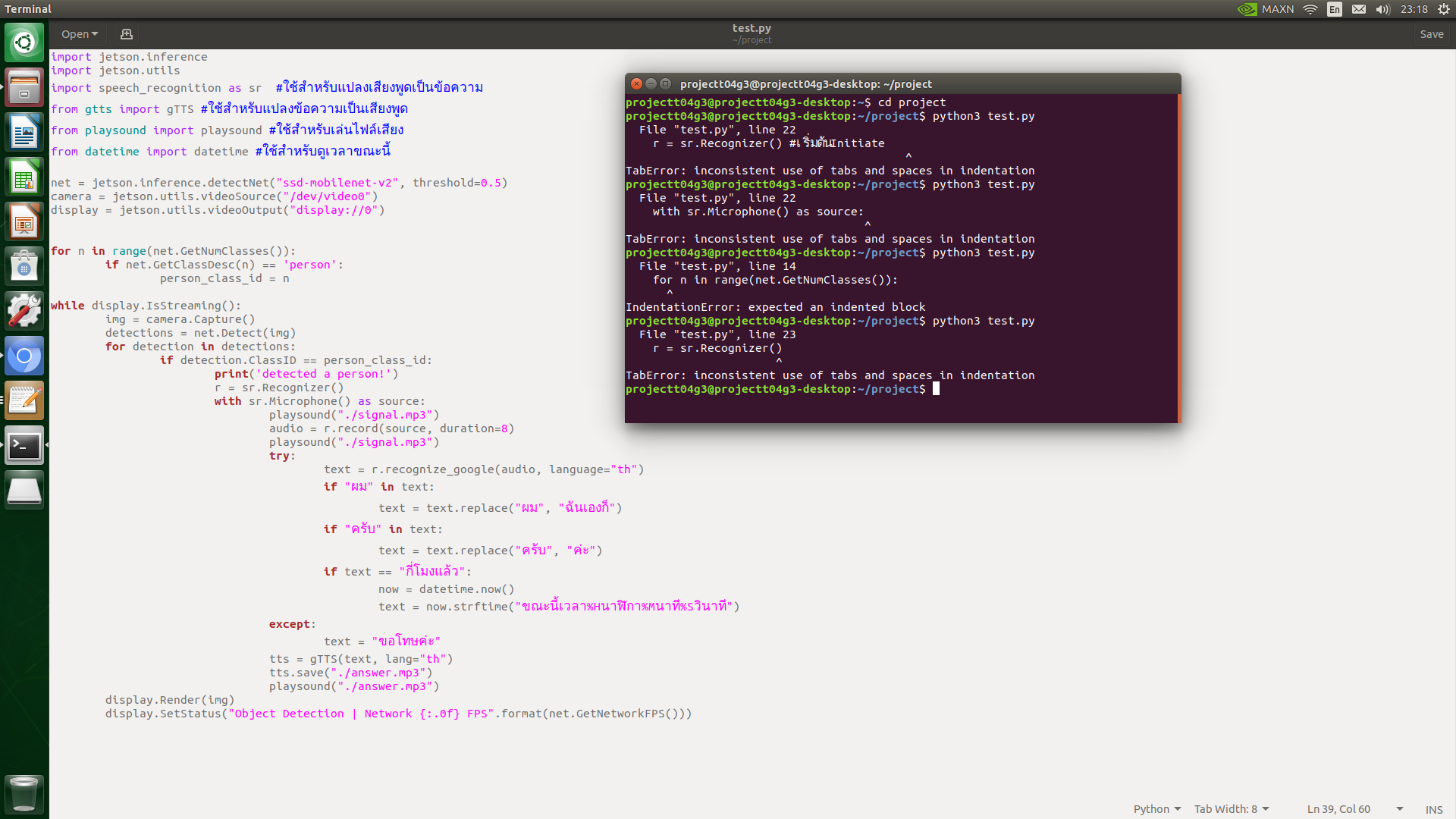Open LibreOffice Writer from the dock
The width and height of the screenshot is (1456, 819).
click(x=24, y=131)
